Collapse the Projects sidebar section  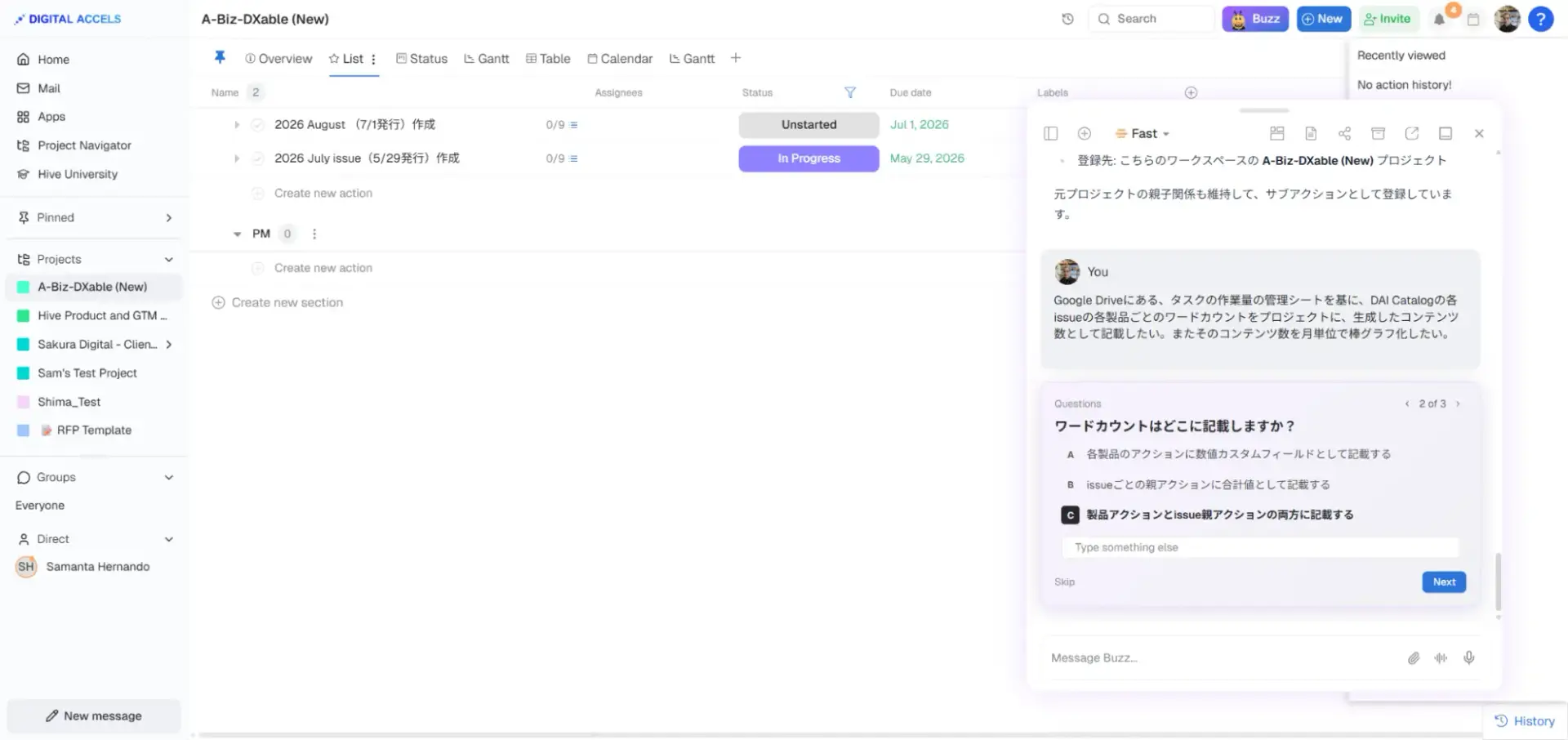click(169, 260)
